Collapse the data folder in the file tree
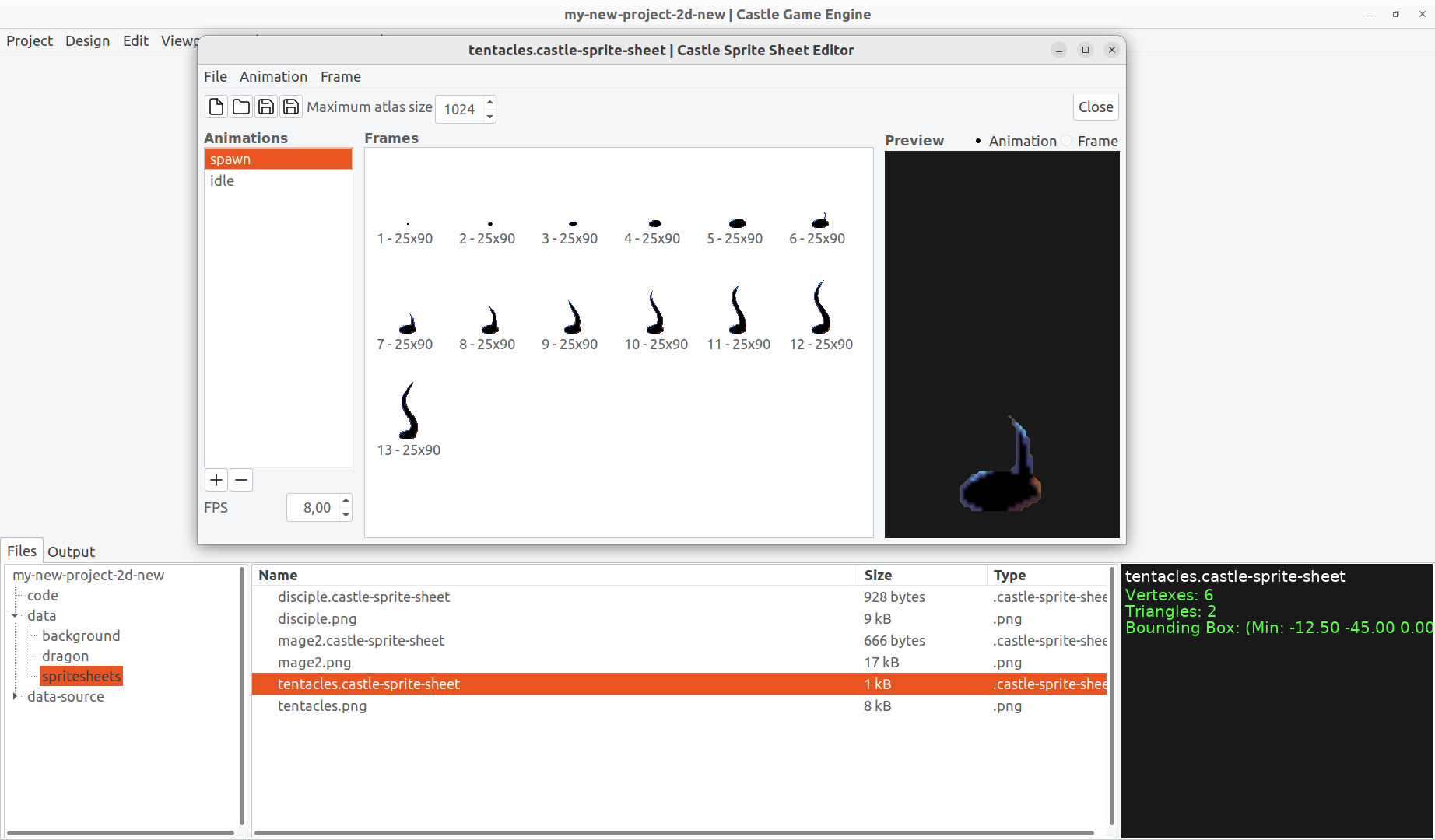This screenshot has width=1435, height=840. coord(15,615)
